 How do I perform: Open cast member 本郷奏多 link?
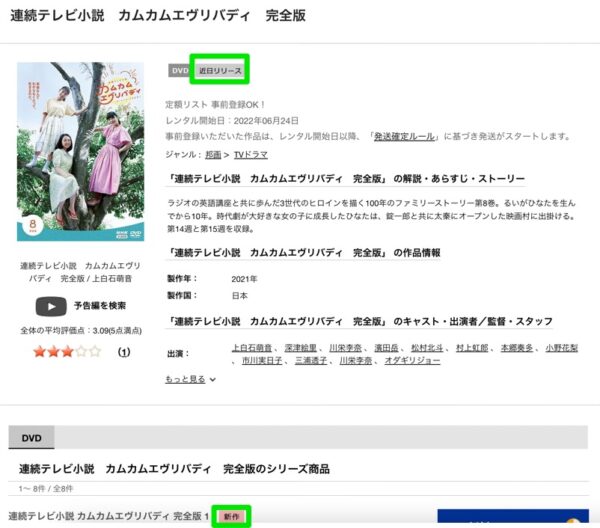517,348
